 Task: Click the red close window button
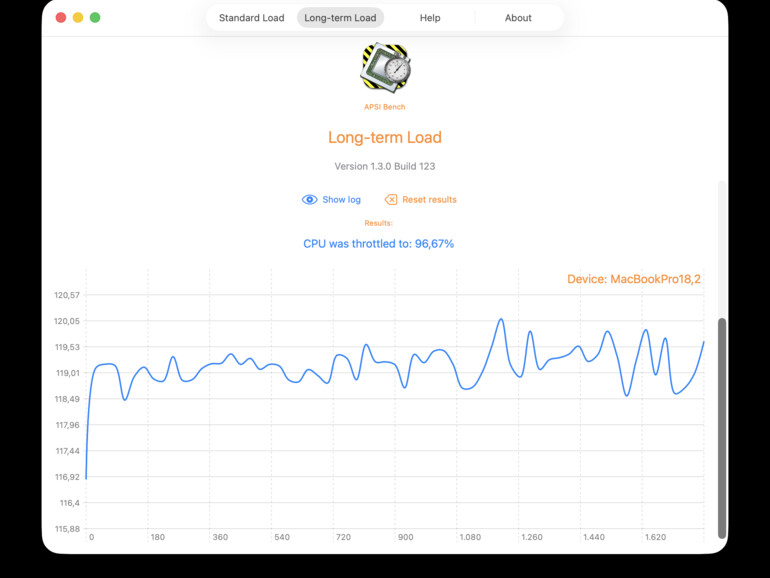pos(61,18)
